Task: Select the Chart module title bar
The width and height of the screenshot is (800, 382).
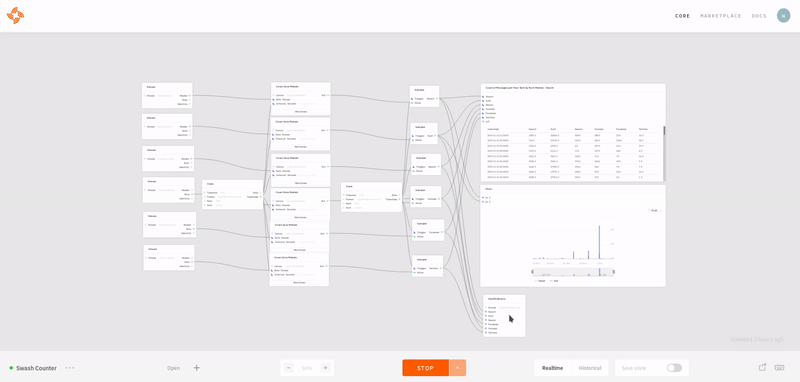Action: [x=573, y=189]
